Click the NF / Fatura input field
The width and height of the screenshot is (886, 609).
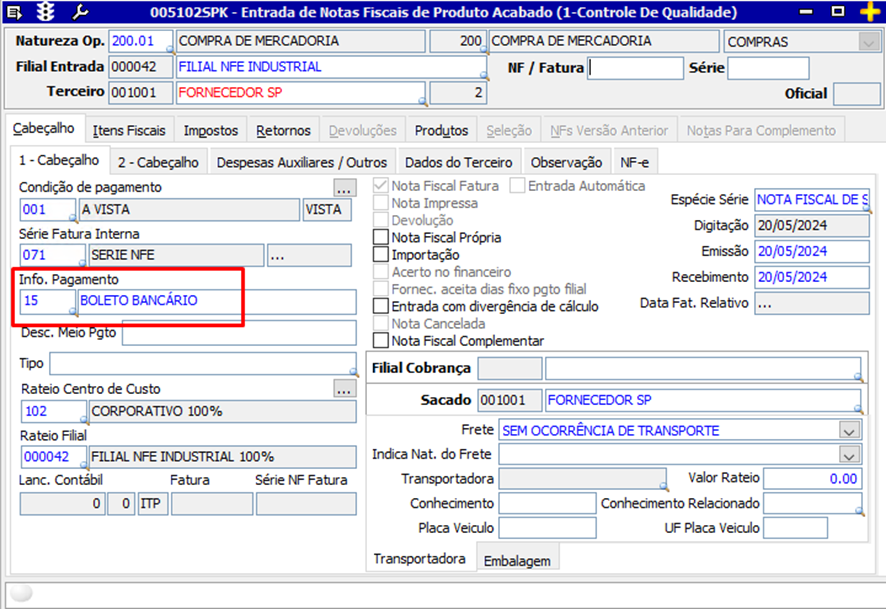pyautogui.click(x=635, y=68)
